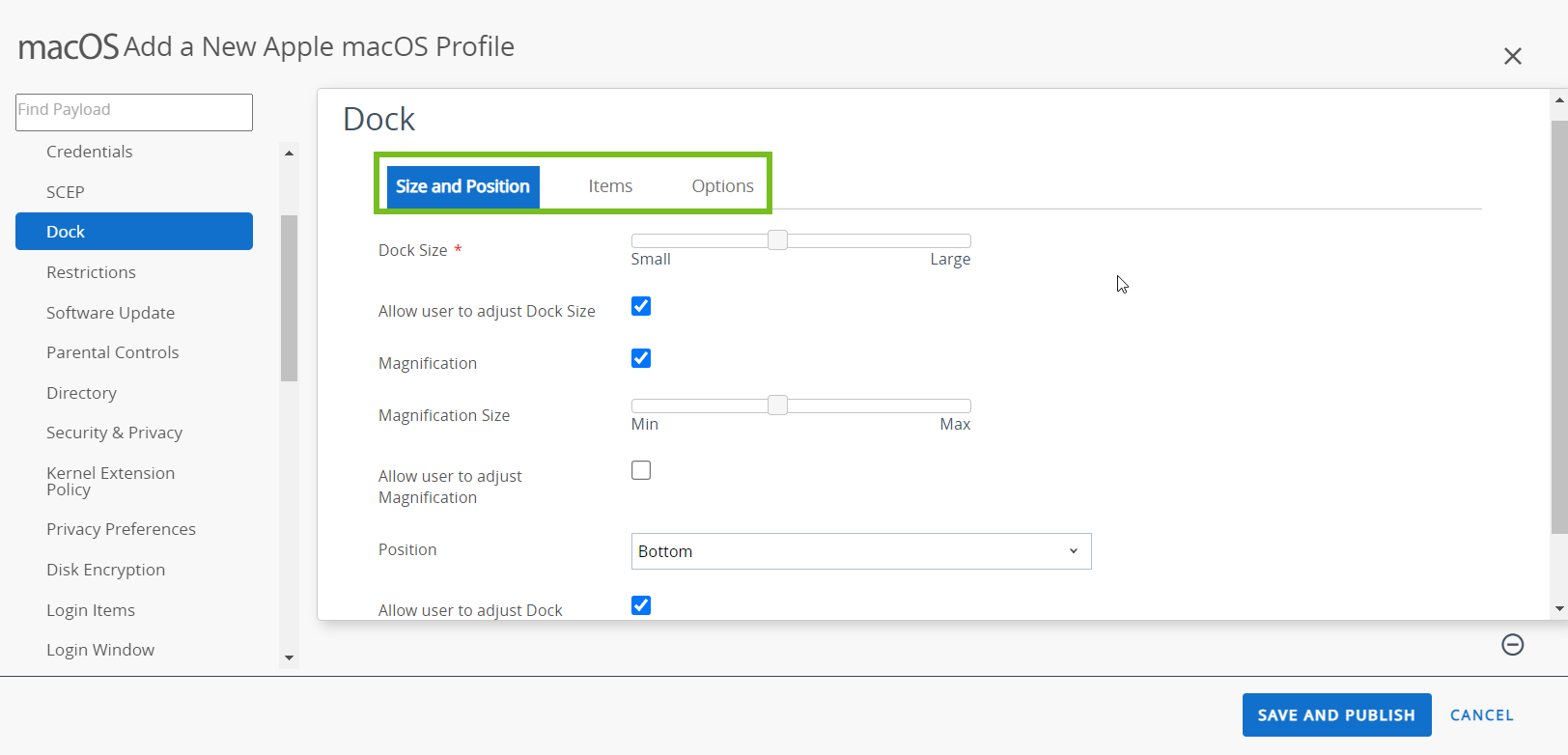
Task: Close the macOS profile dialog with X
Action: point(1513,56)
